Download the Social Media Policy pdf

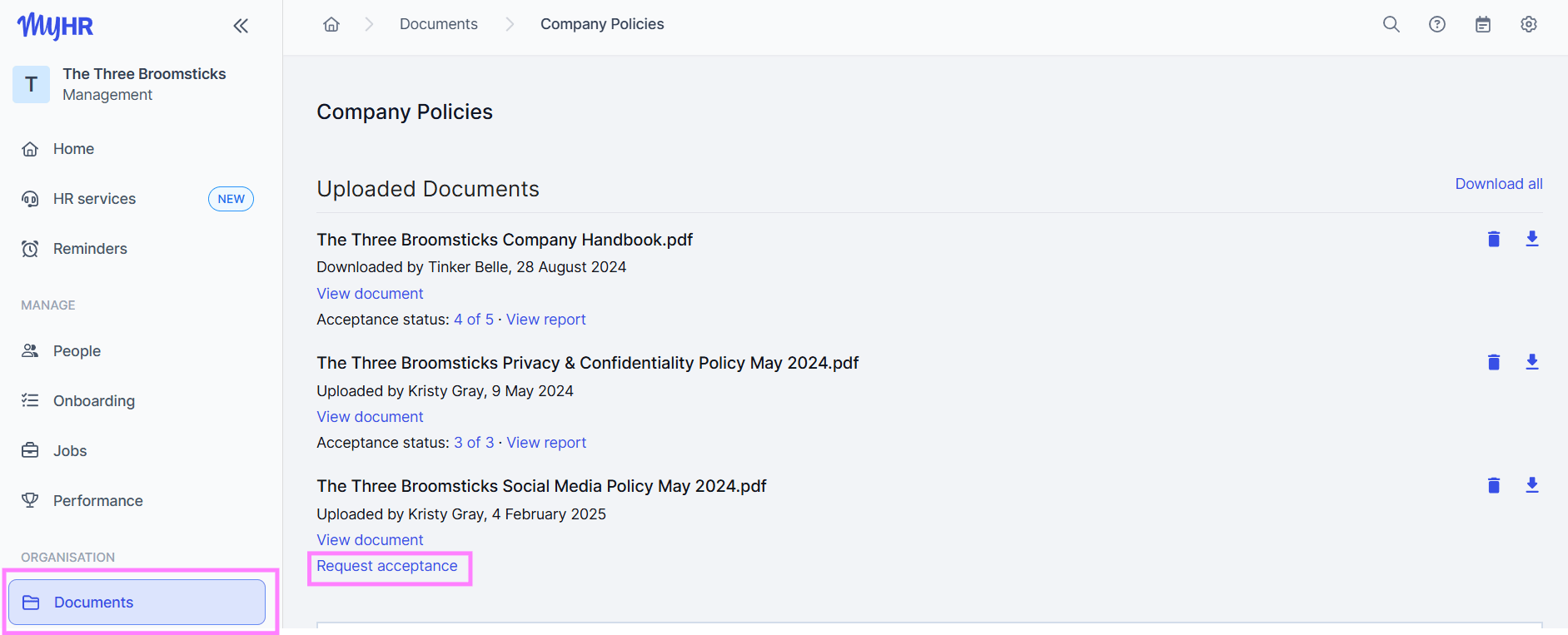pyautogui.click(x=1531, y=486)
